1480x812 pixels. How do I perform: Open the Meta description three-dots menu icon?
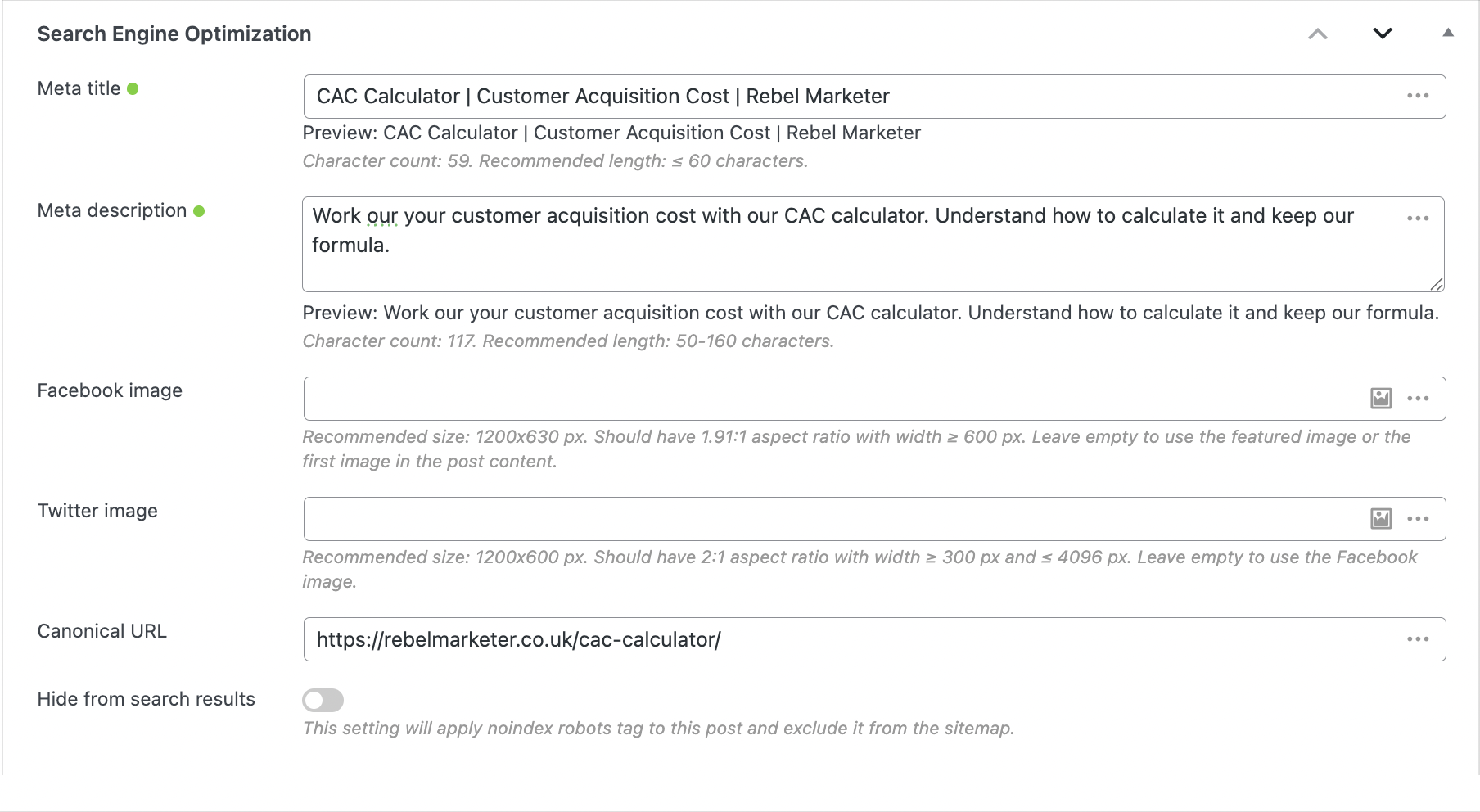pos(1418,218)
